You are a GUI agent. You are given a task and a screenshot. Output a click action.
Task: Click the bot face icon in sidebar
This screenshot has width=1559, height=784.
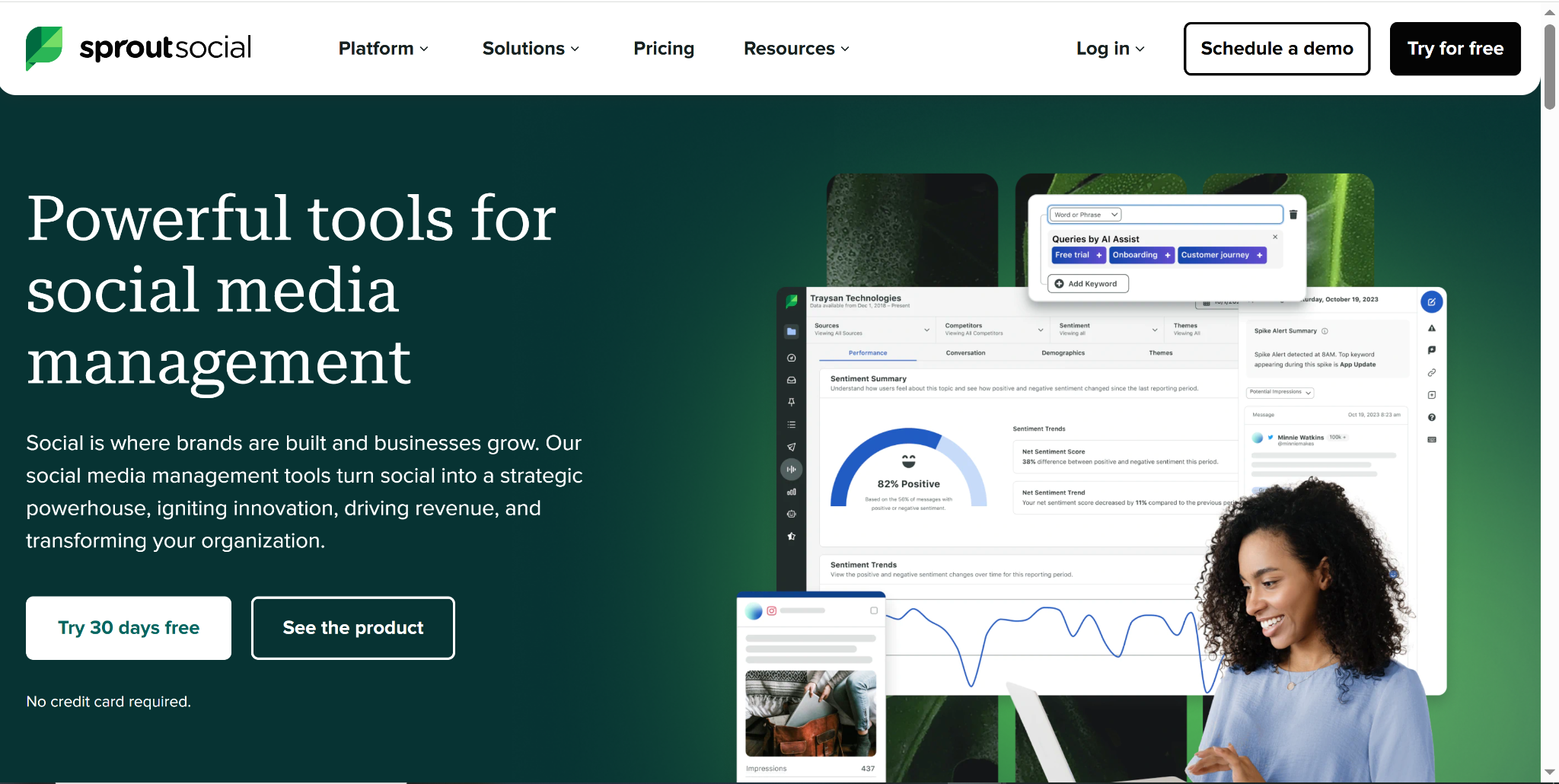[x=792, y=514]
